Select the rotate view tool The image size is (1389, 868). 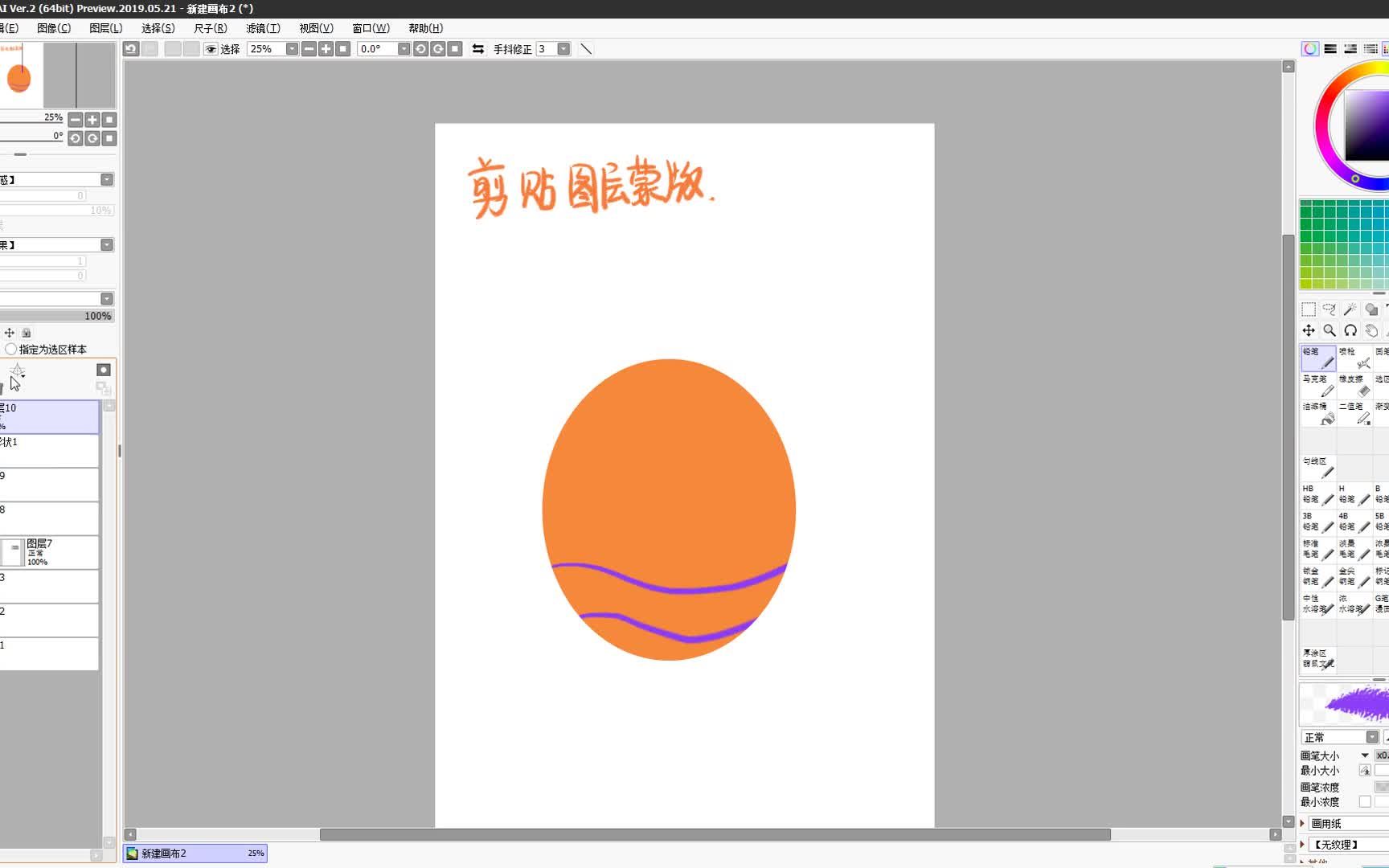pyautogui.click(x=1350, y=330)
